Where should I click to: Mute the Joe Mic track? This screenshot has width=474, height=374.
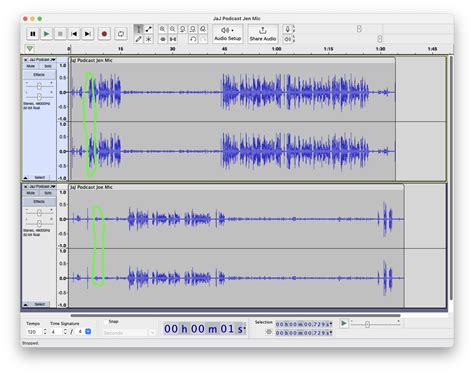(31, 193)
